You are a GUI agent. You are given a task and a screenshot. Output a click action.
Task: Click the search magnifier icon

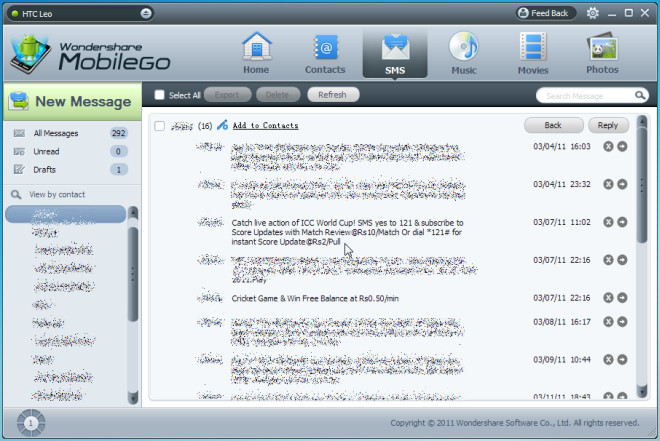click(x=640, y=96)
